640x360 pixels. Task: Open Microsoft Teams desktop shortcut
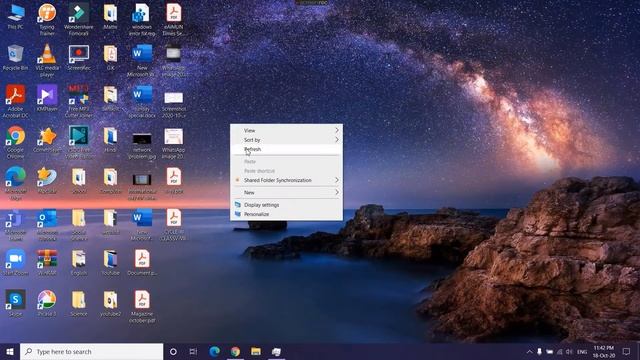coord(16,224)
